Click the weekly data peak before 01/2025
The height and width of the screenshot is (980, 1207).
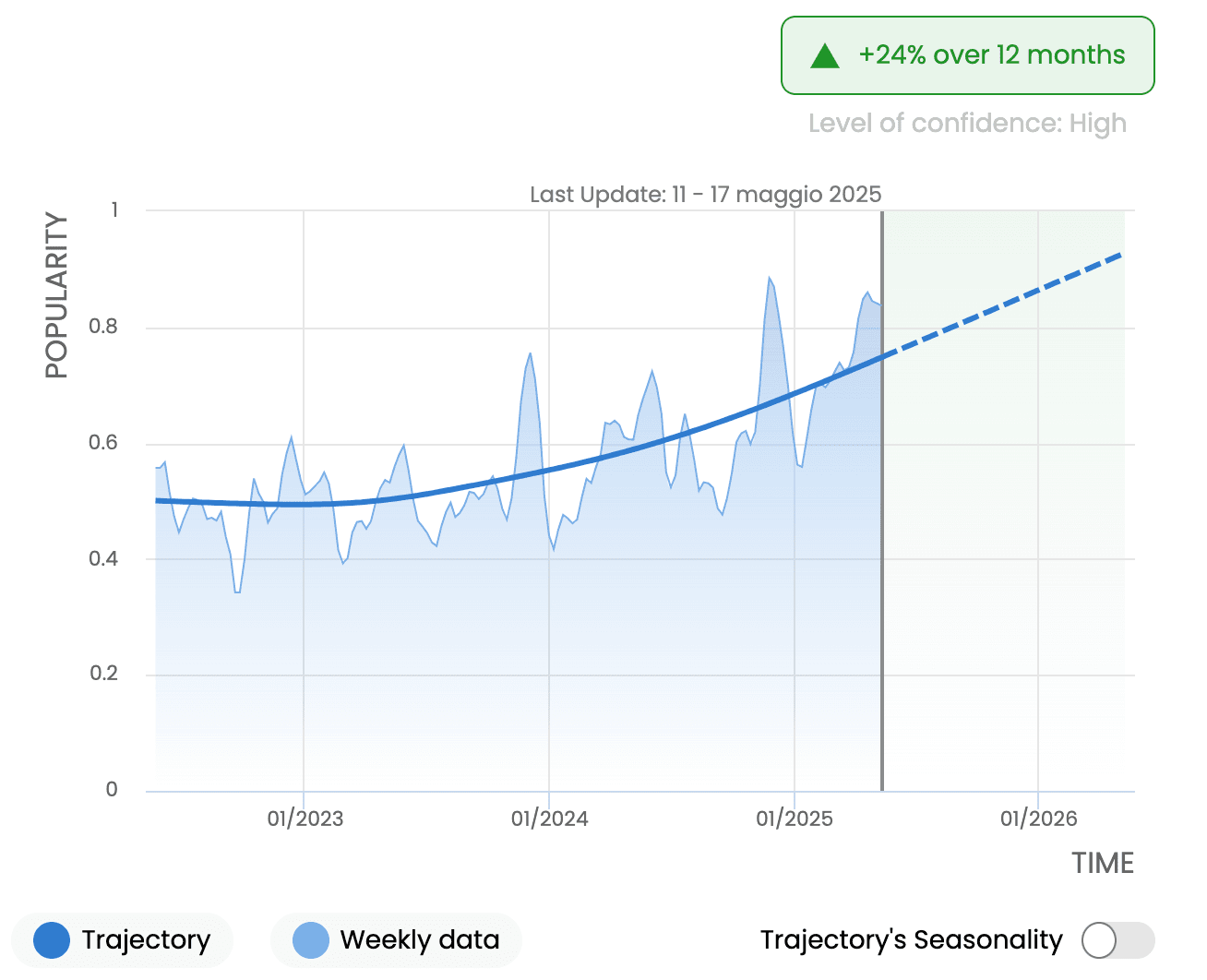pyautogui.click(x=769, y=279)
